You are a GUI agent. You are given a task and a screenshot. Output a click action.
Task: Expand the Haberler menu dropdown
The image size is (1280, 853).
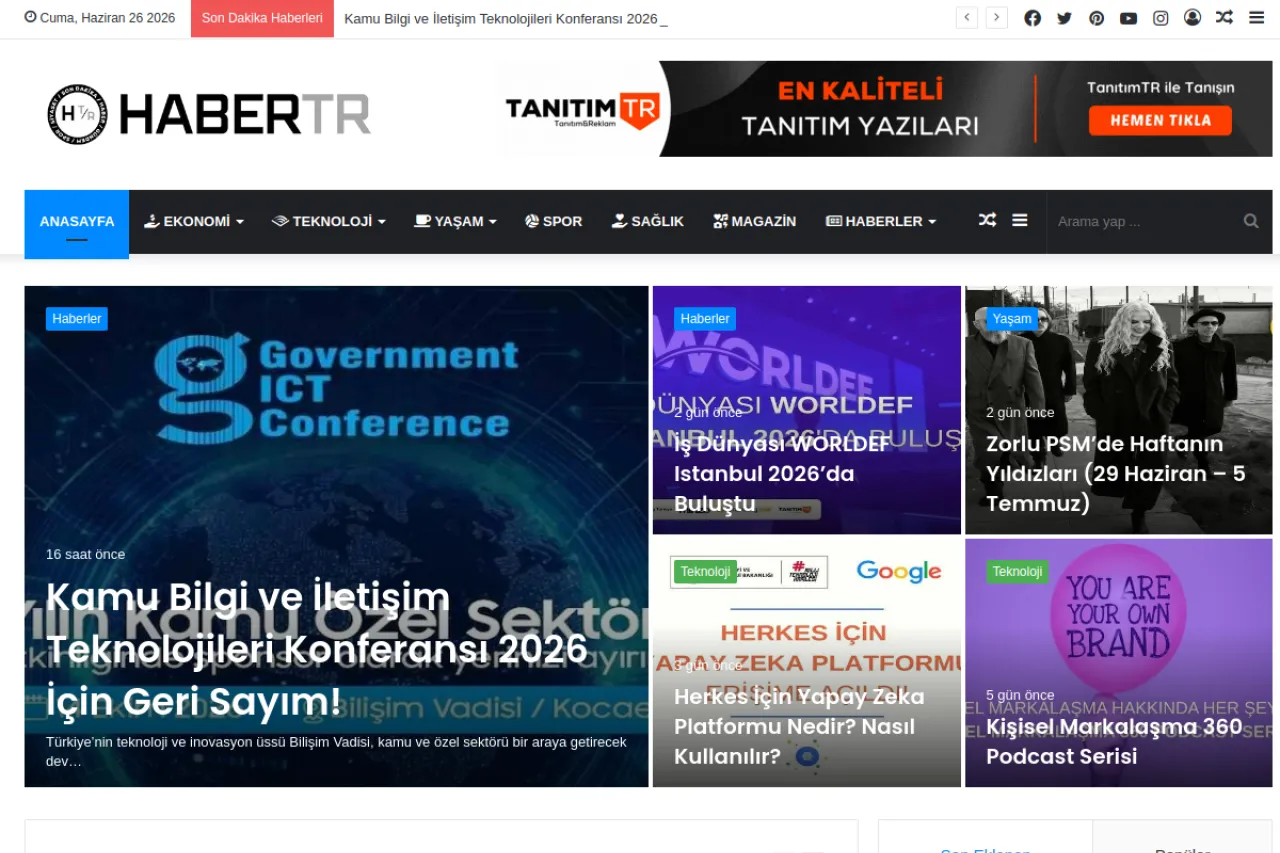(881, 221)
